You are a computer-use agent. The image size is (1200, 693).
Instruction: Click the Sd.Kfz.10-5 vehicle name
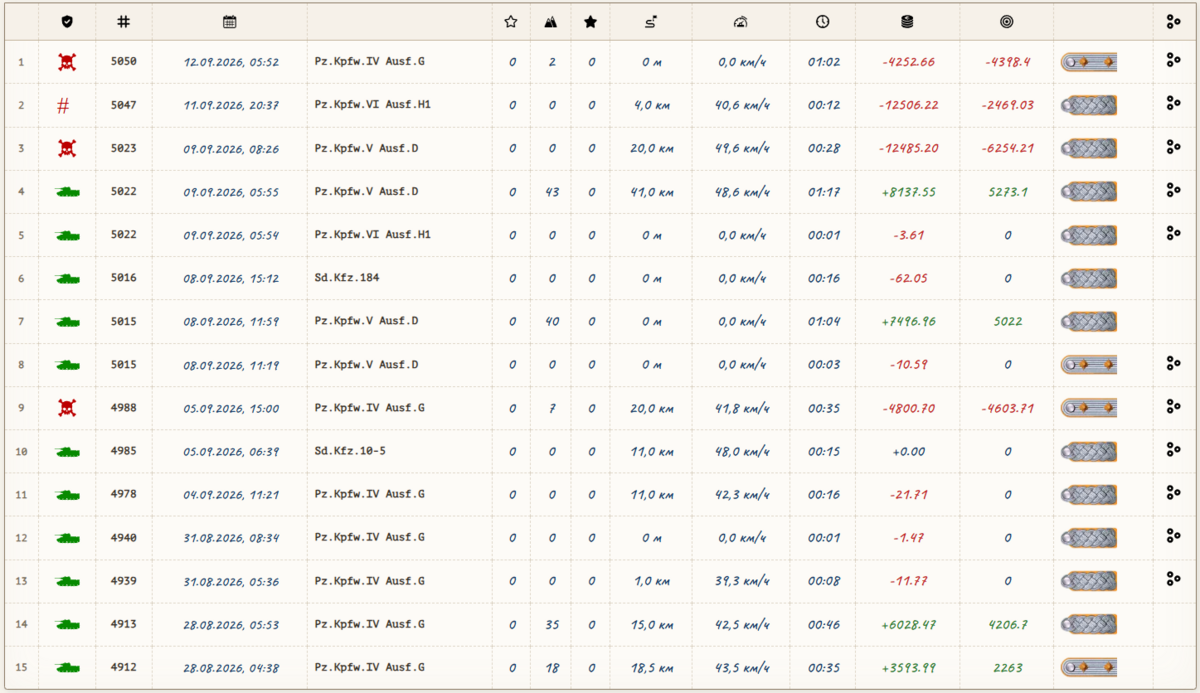click(350, 451)
